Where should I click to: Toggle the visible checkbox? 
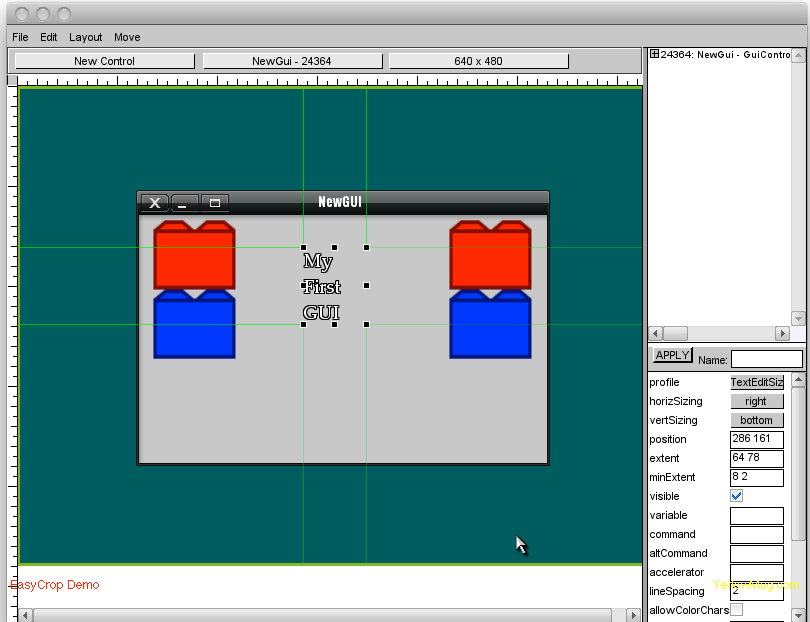pos(737,496)
